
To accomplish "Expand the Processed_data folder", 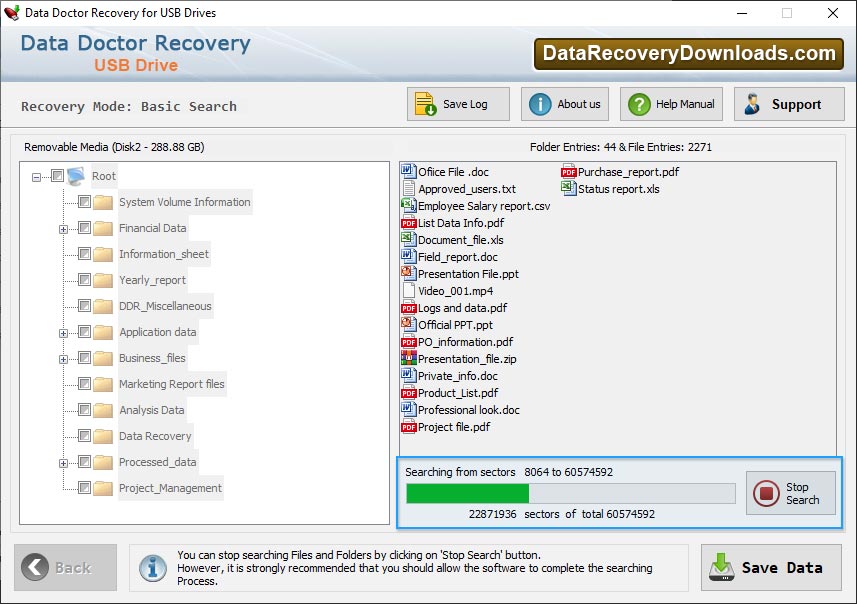I will (x=63, y=463).
